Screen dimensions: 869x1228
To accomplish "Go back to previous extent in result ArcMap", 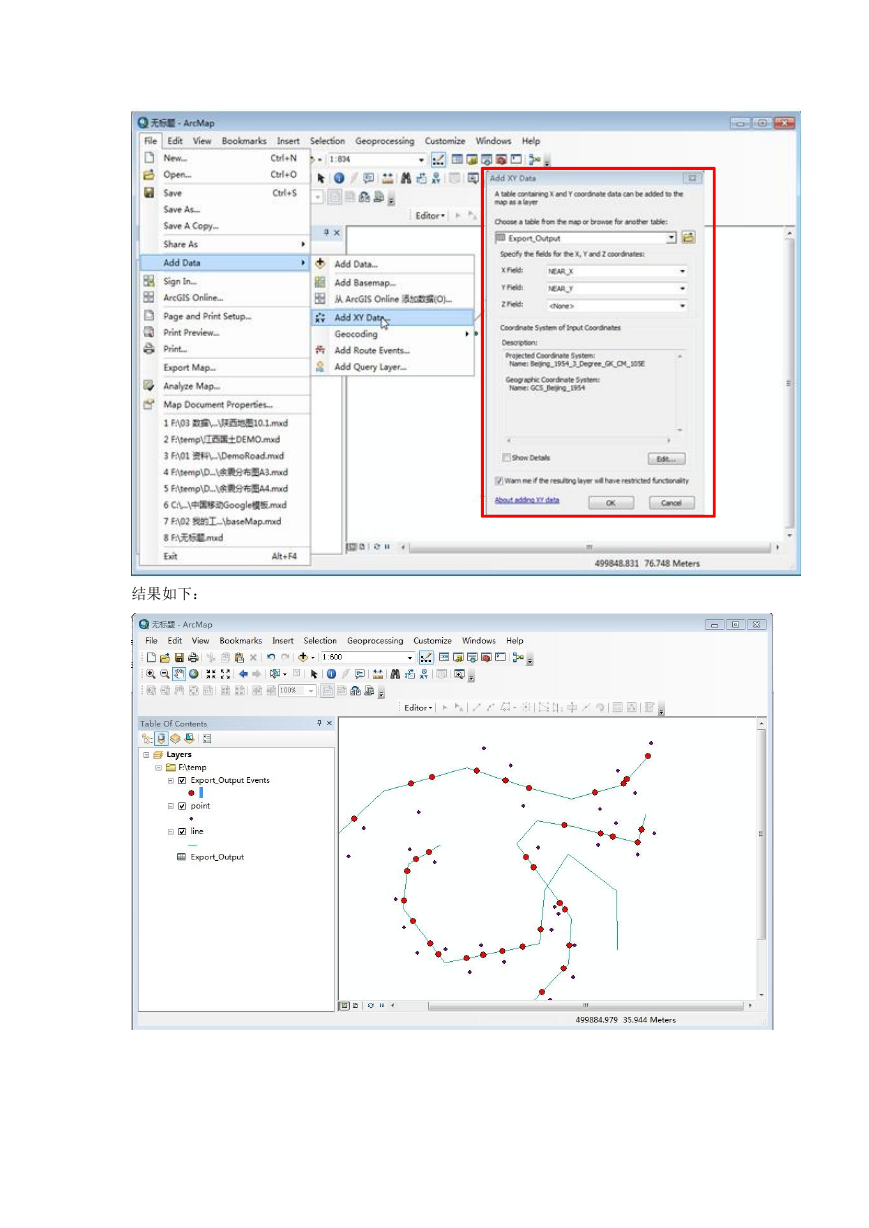I will pos(243,673).
